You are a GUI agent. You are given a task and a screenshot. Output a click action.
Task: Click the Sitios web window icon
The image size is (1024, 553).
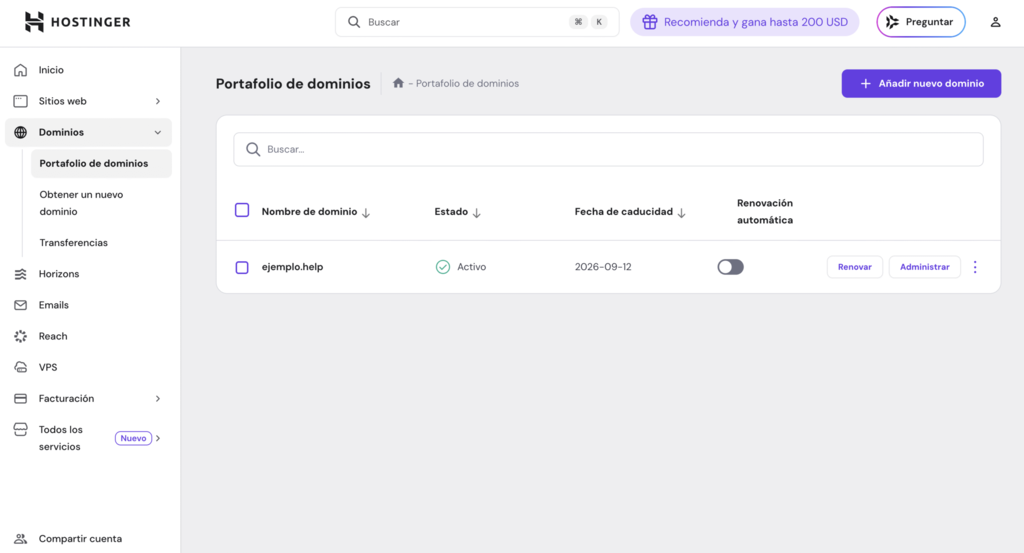[21, 101]
